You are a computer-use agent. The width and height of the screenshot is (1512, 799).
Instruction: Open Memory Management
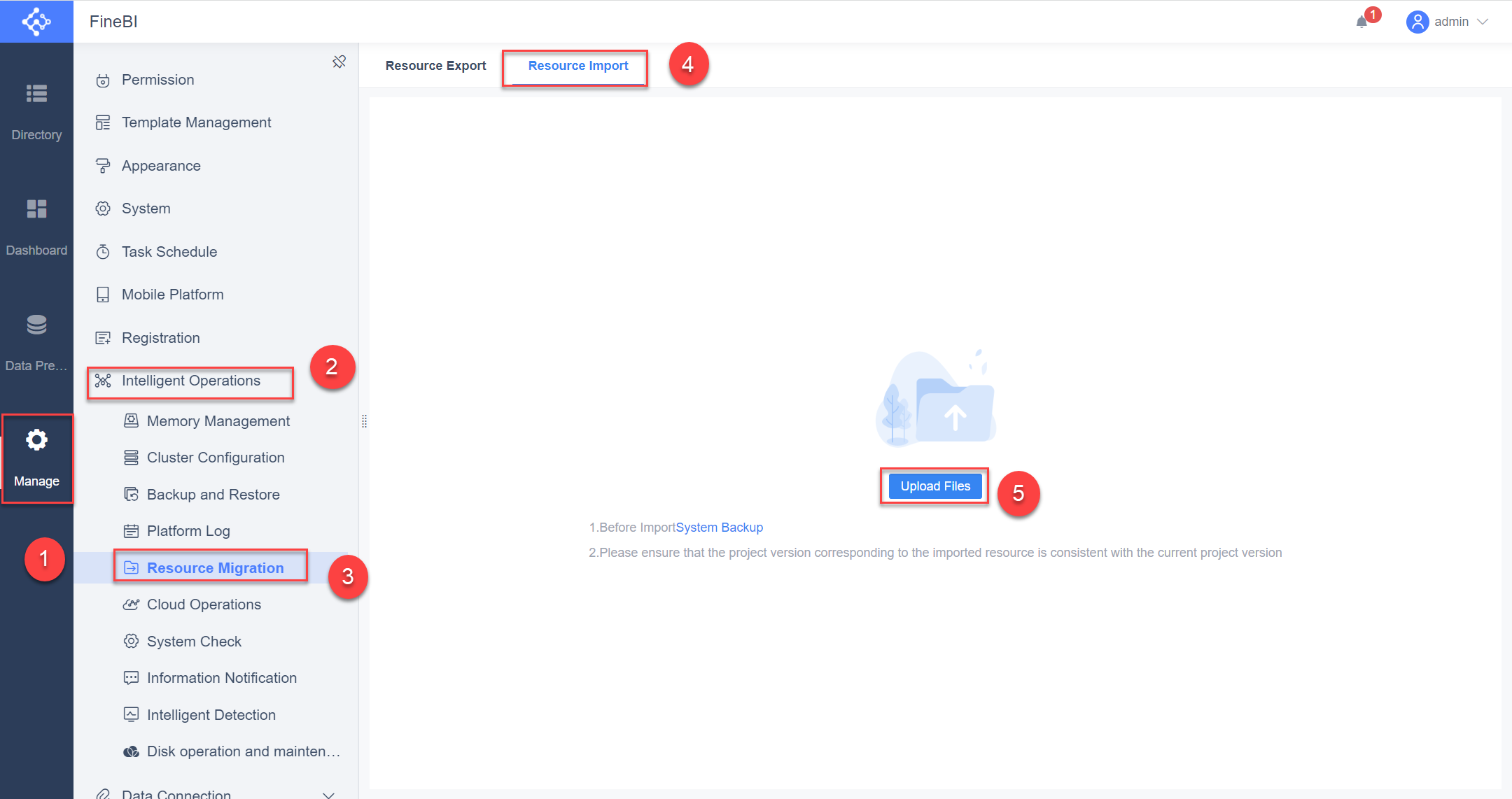(x=217, y=421)
